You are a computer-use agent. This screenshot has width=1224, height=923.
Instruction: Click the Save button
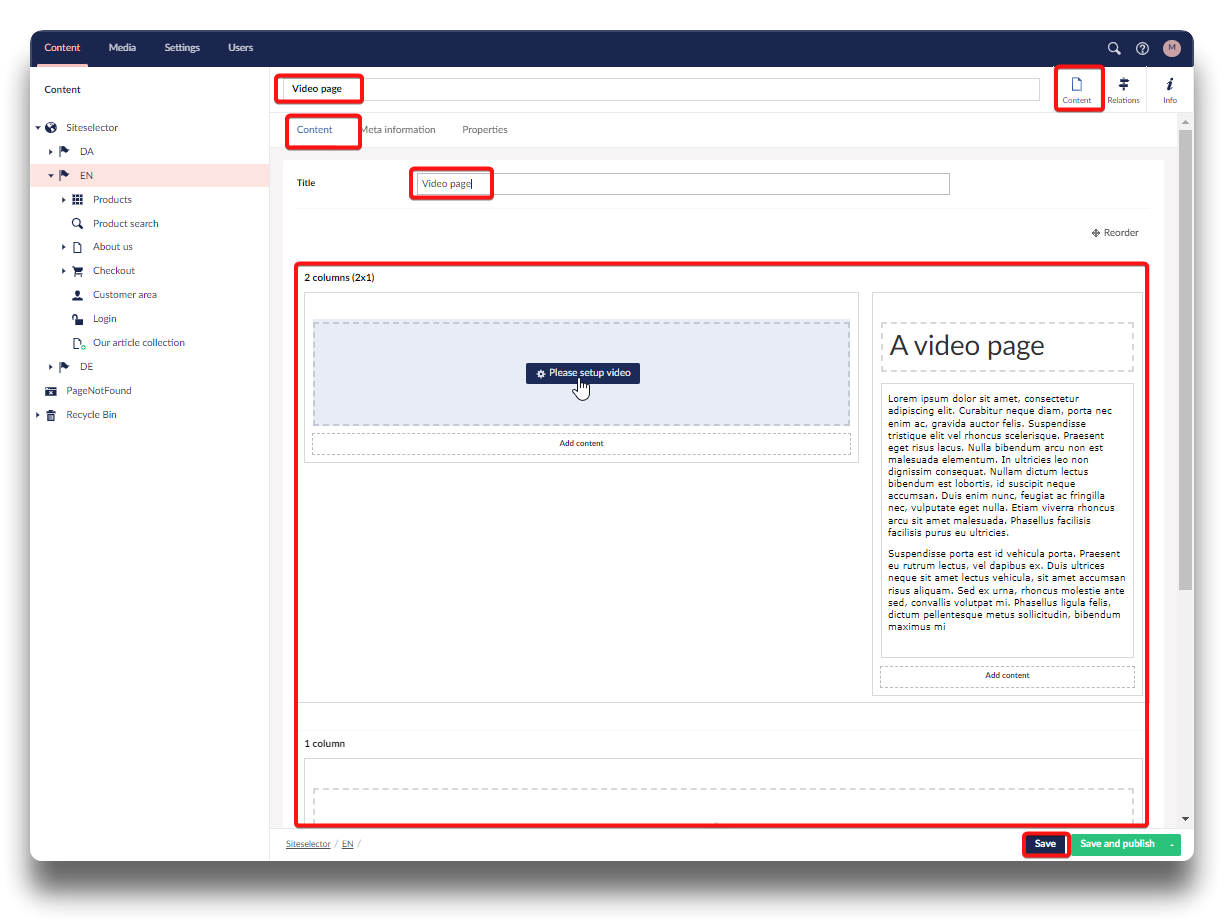coord(1045,844)
